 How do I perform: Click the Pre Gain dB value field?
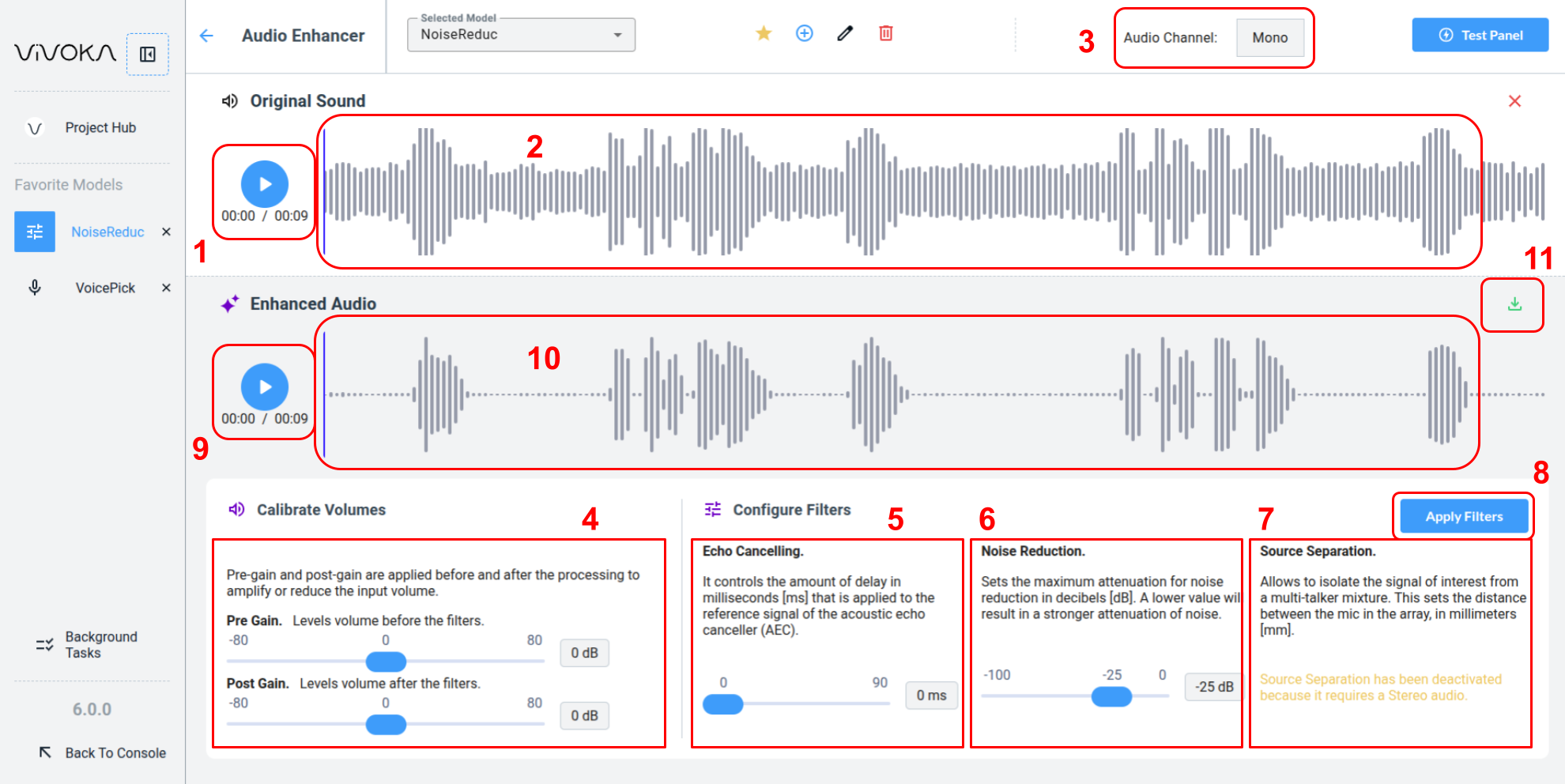coord(584,653)
